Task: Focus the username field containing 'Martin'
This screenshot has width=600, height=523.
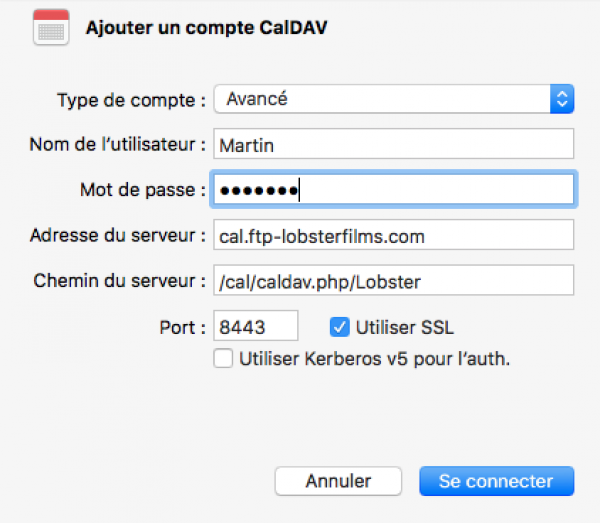Action: pos(394,144)
